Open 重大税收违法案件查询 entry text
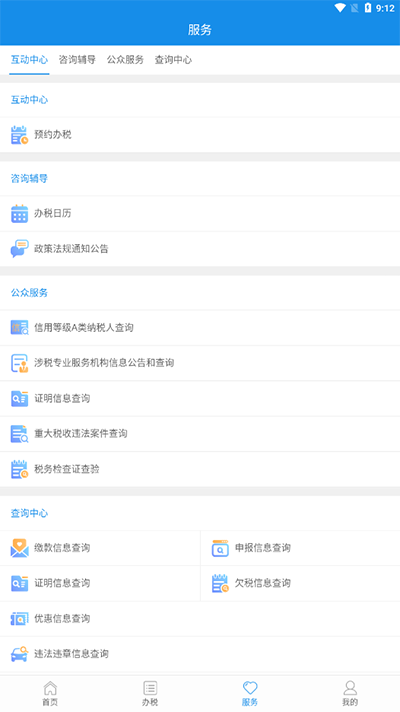Viewport: 400px width, 712px height. coord(81,434)
